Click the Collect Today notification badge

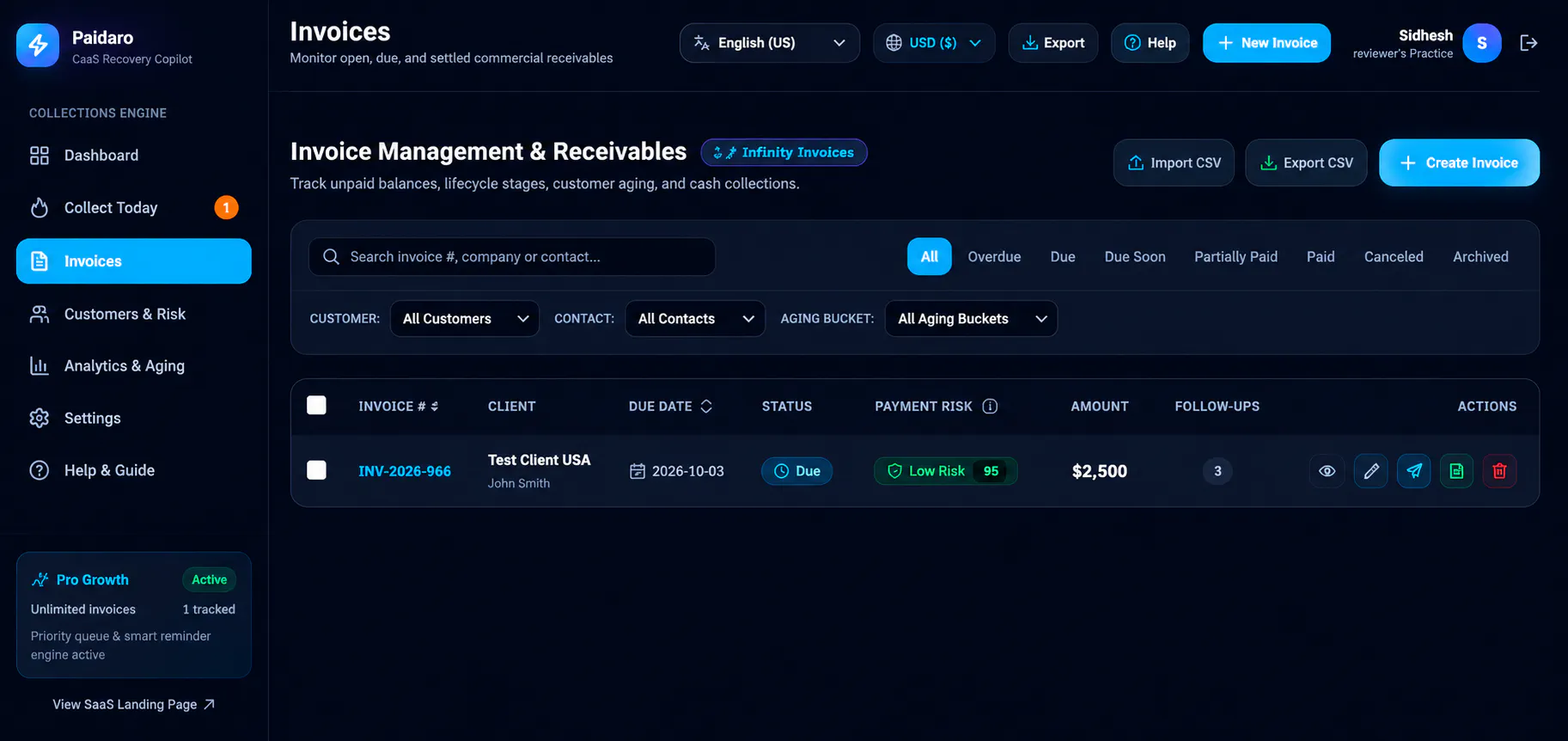tap(226, 208)
